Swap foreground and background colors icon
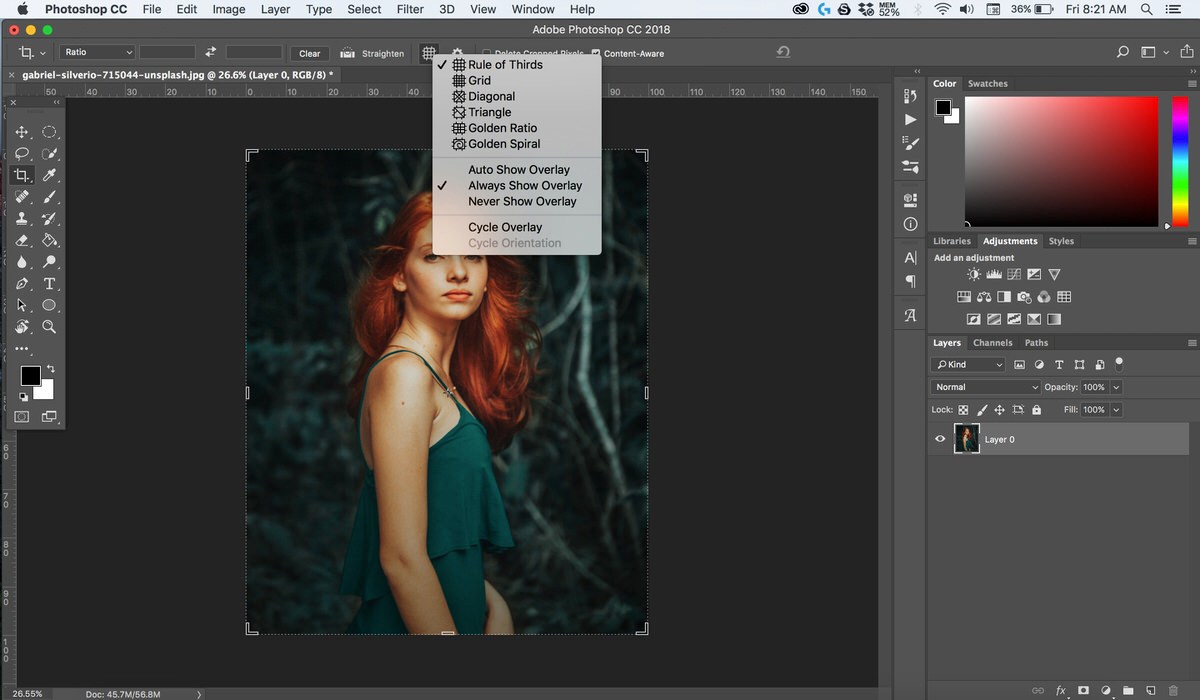 (51, 369)
